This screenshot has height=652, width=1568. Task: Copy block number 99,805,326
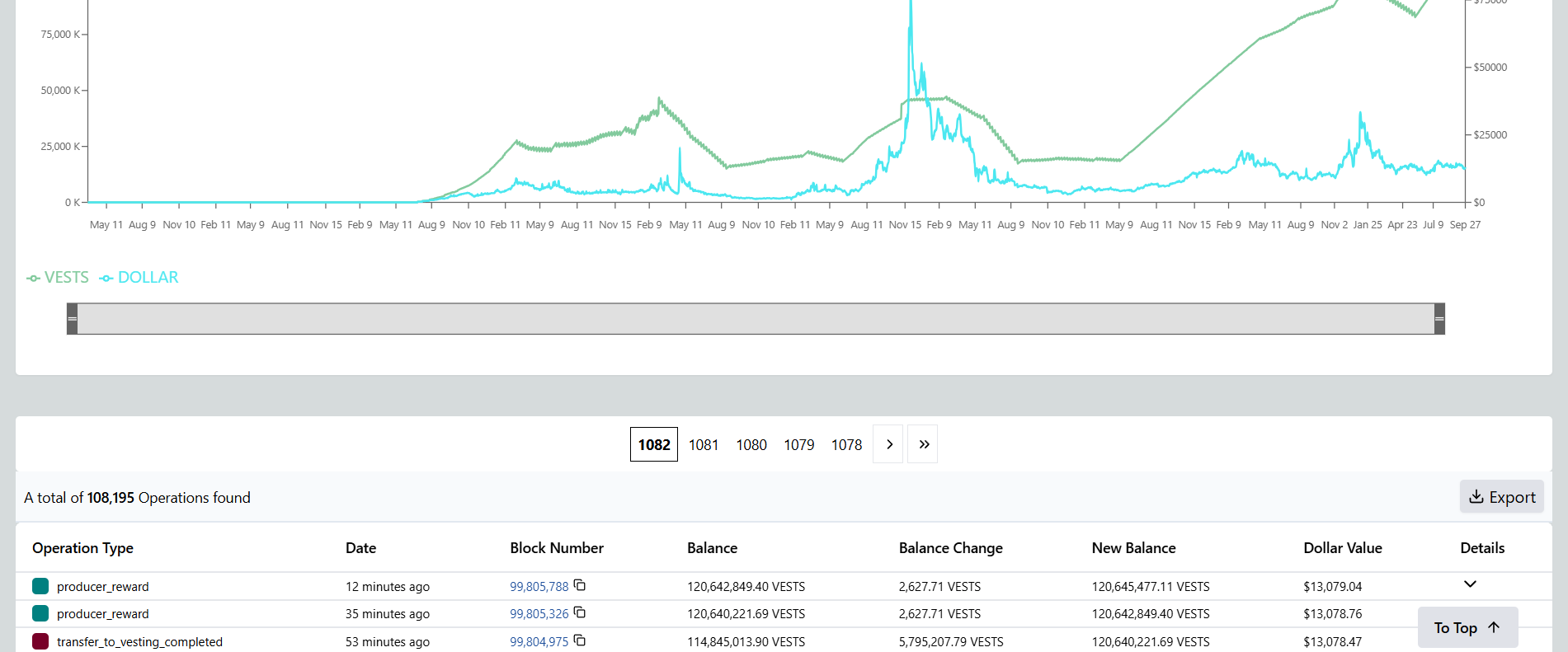click(x=580, y=612)
